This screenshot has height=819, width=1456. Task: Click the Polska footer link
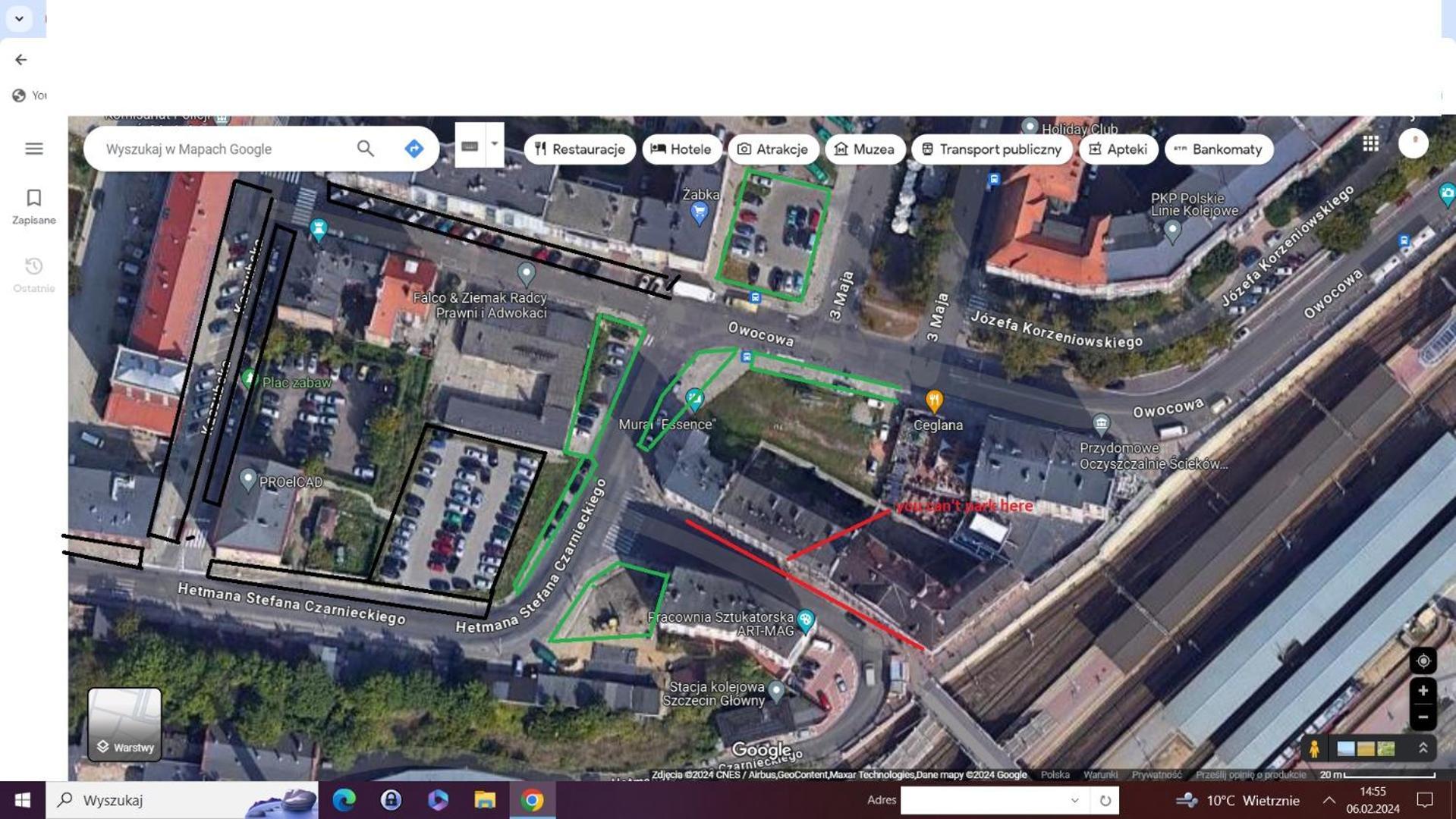1055,775
